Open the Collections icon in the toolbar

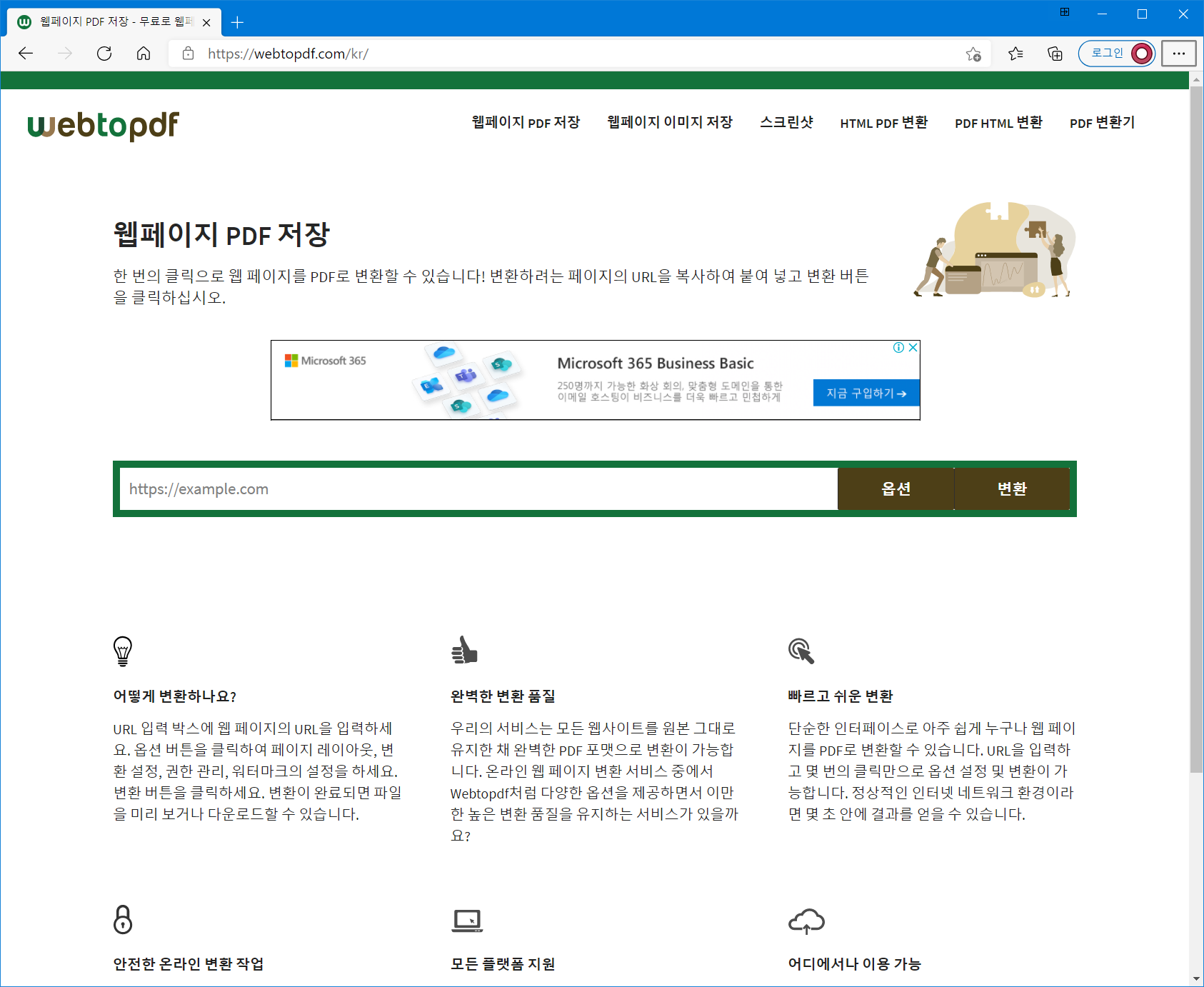coord(1055,54)
